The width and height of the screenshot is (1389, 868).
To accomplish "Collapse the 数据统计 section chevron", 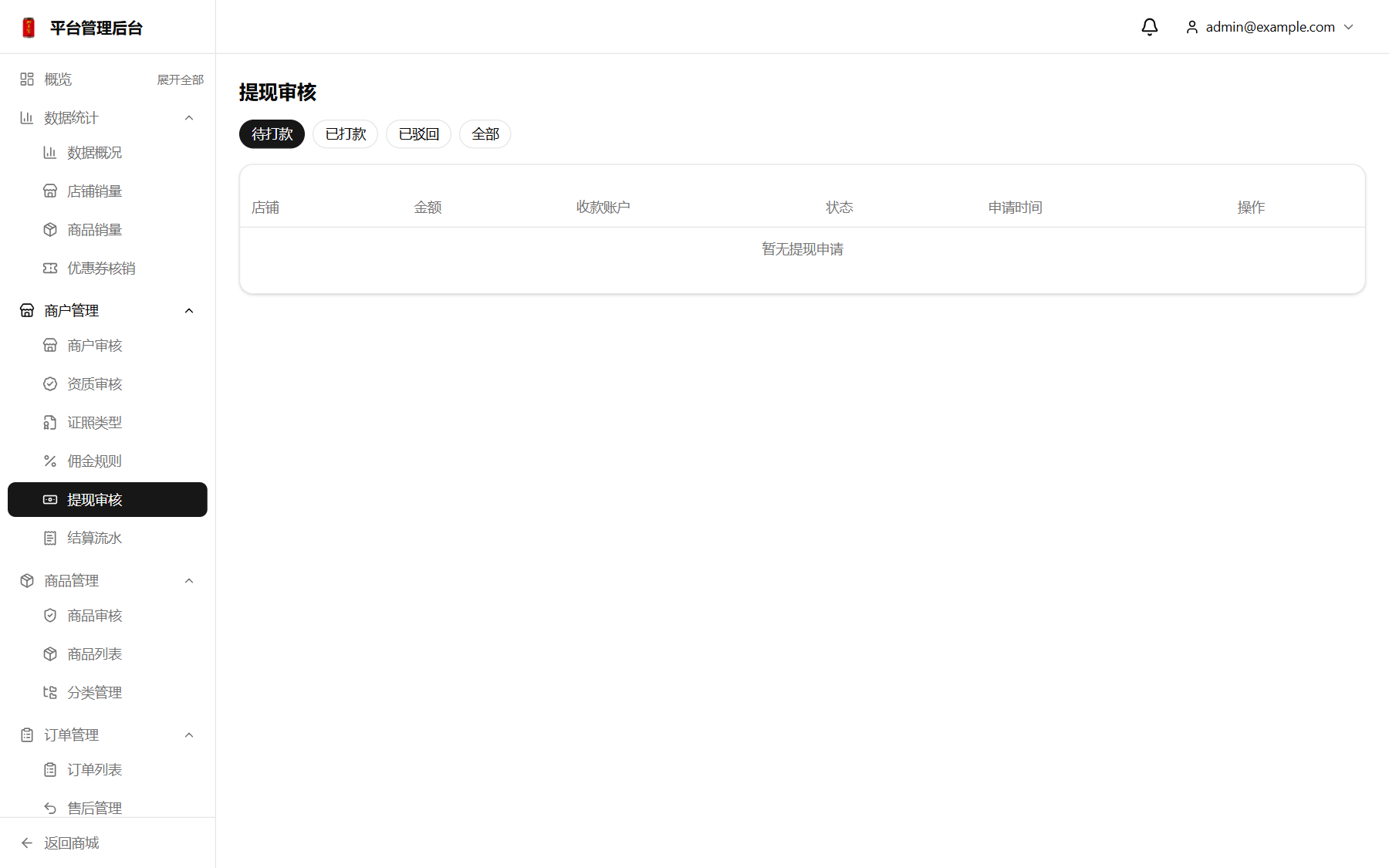I will point(189,118).
